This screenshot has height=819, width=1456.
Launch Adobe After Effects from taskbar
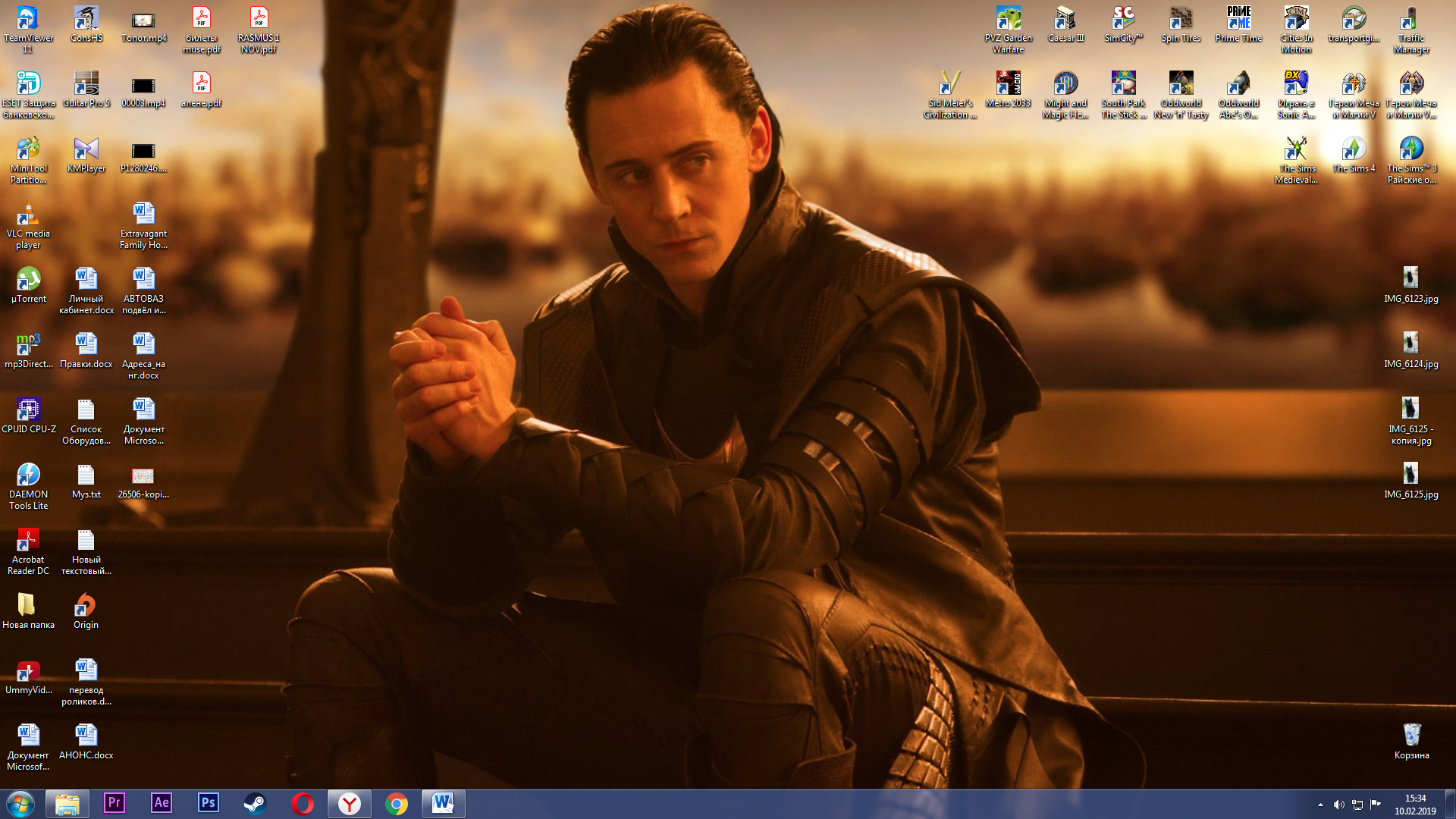coord(162,804)
